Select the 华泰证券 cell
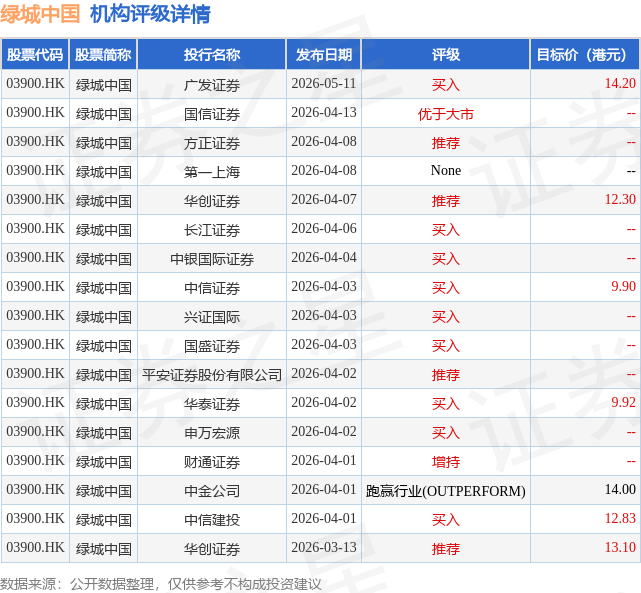The height and width of the screenshot is (593, 641). 212,404
